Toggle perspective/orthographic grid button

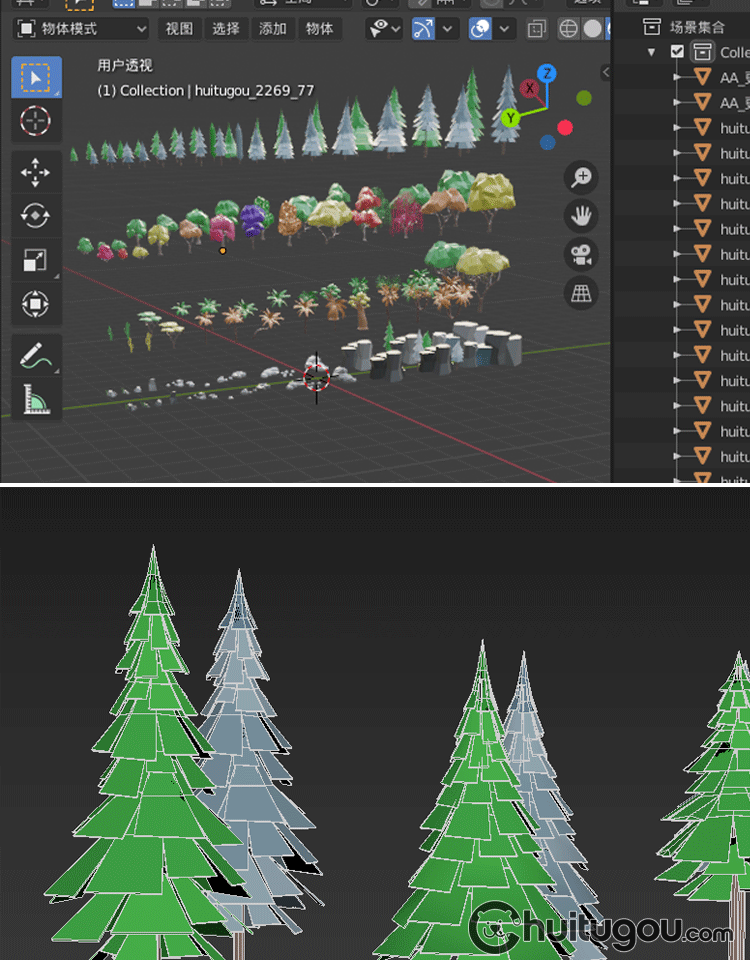pyautogui.click(x=580, y=292)
